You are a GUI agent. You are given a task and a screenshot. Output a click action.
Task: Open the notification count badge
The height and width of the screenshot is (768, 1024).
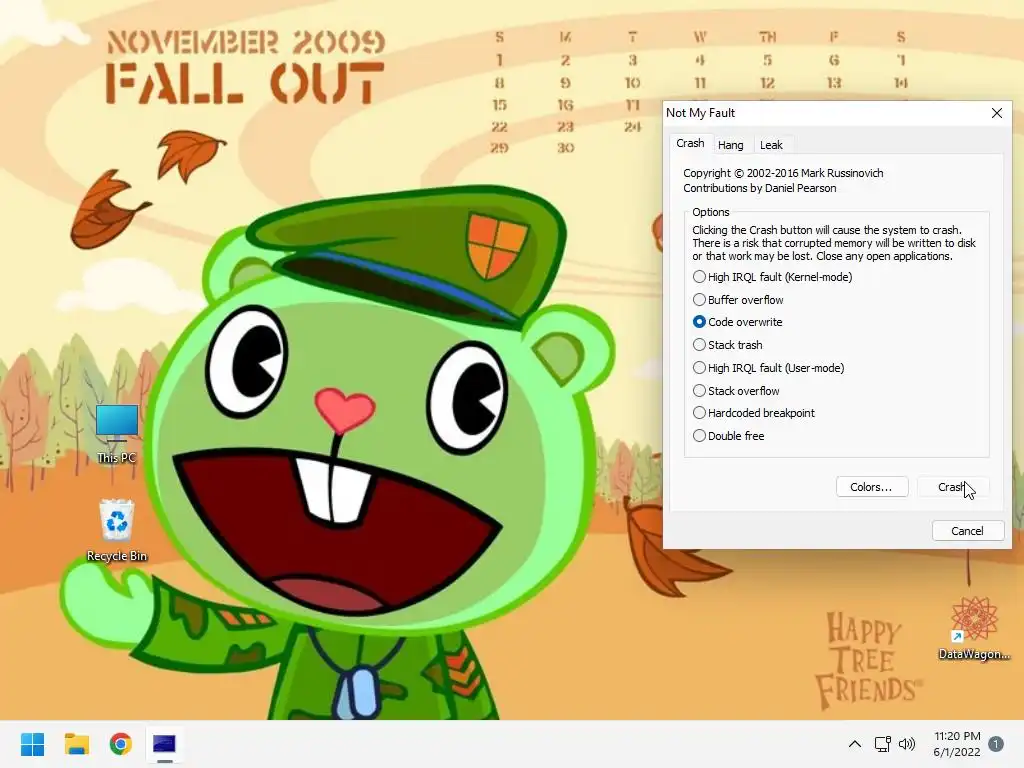996,744
